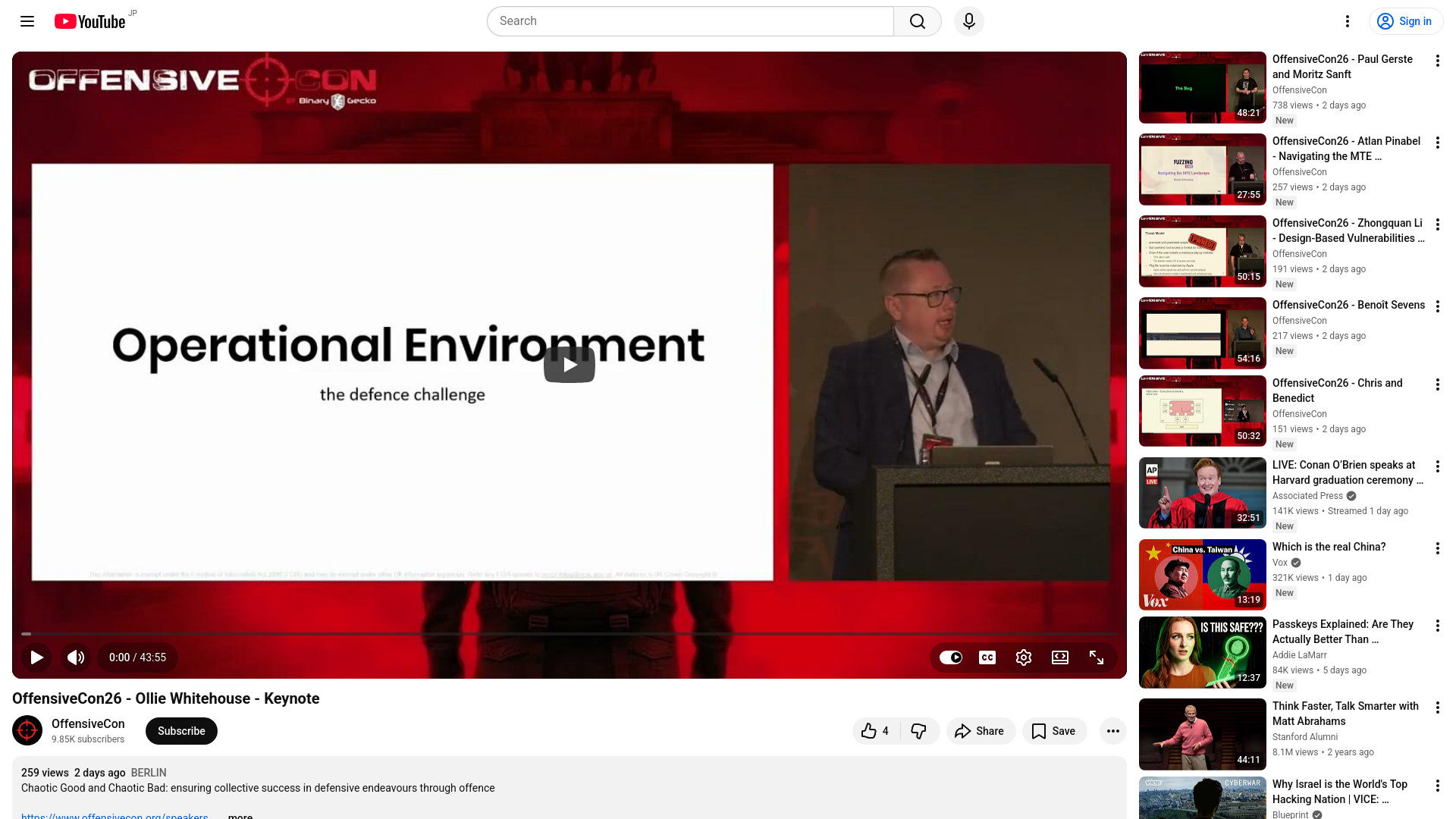Open Atlan Pinabel MTE video thumbnail
The image size is (1456, 819).
1203,169
